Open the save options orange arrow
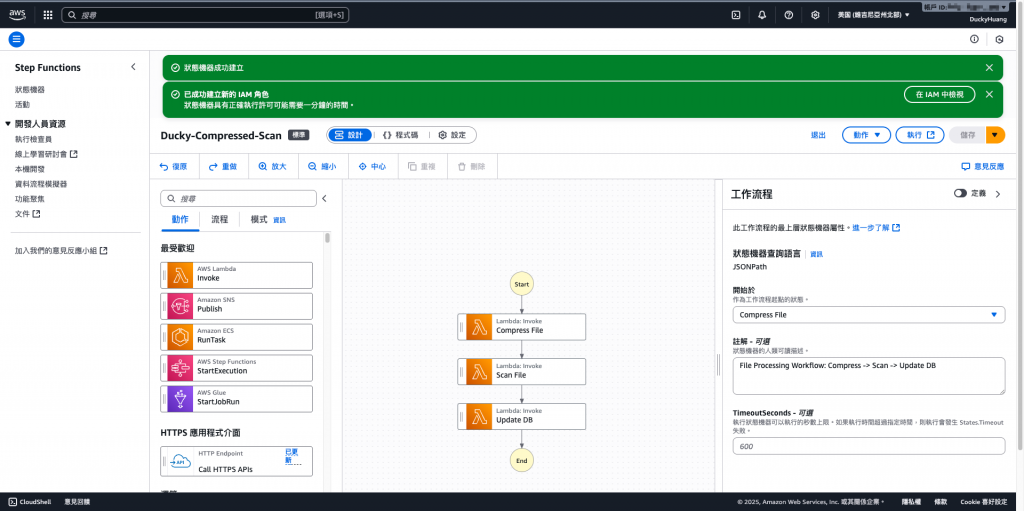 pyautogui.click(x=995, y=135)
